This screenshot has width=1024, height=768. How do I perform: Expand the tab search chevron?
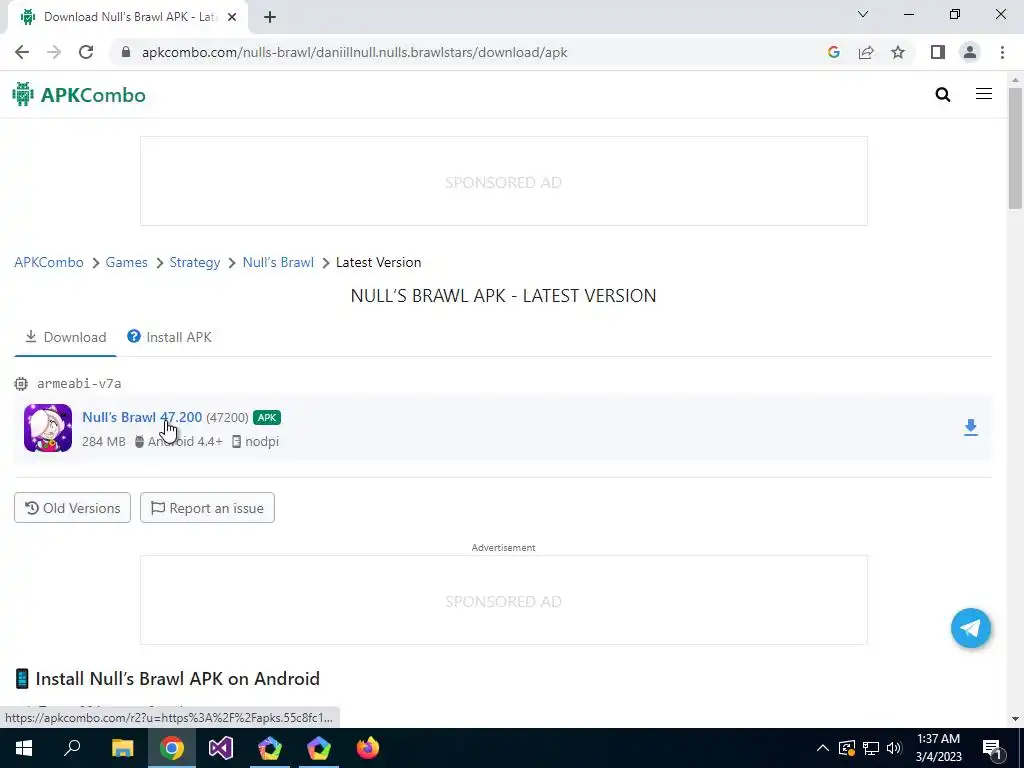point(863,14)
